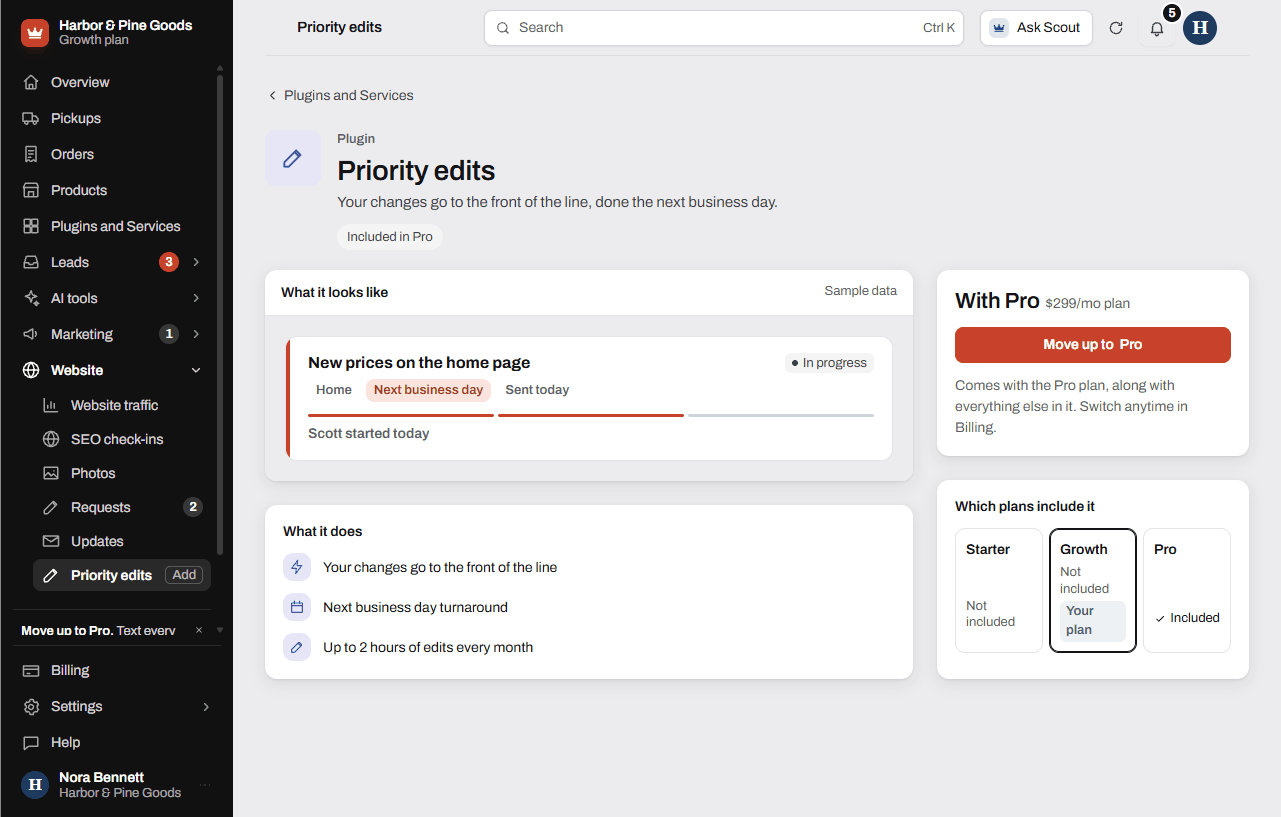Expand the Settings submenu chevron

[x=206, y=706]
